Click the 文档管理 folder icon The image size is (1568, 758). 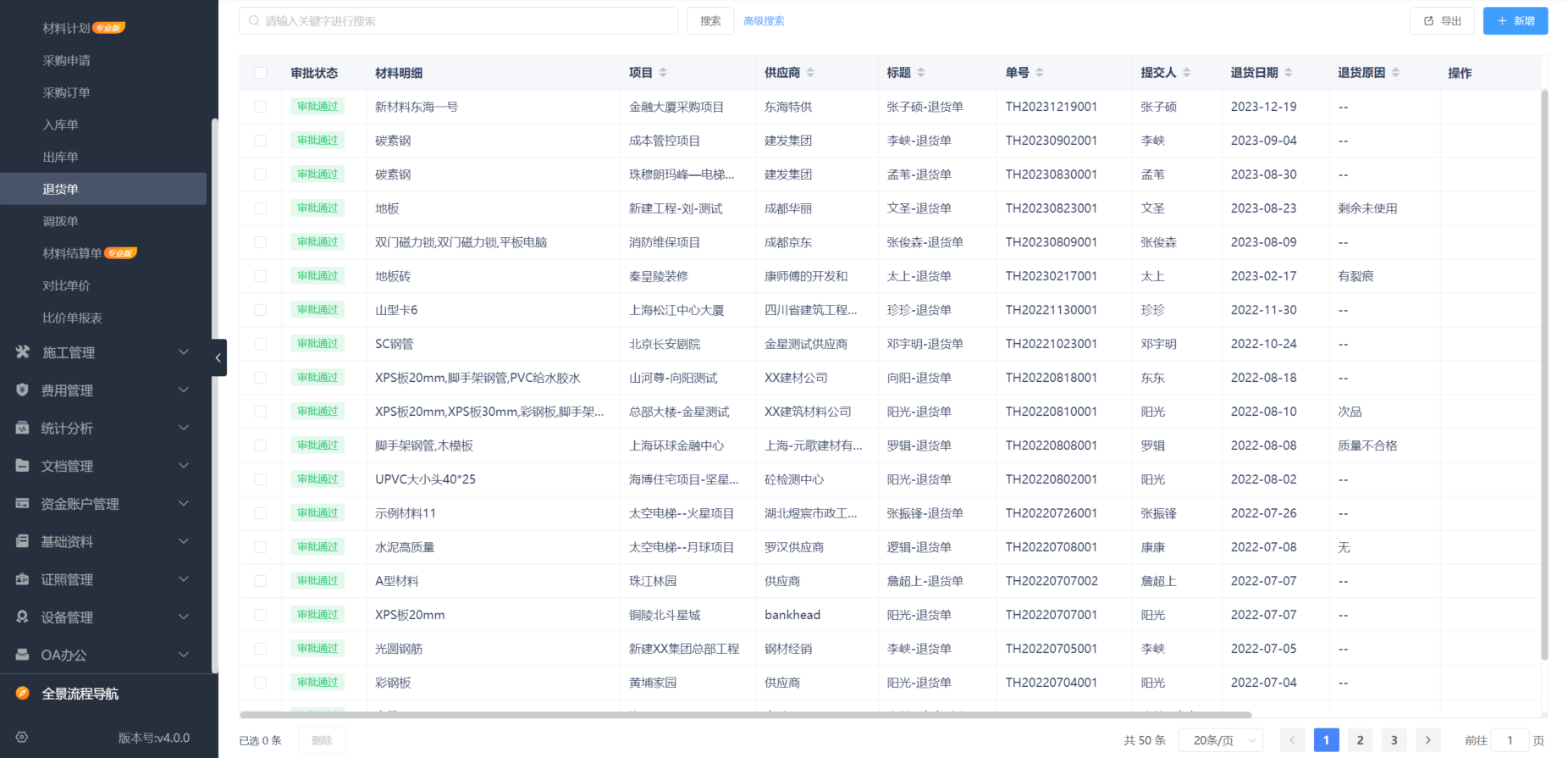[x=23, y=465]
